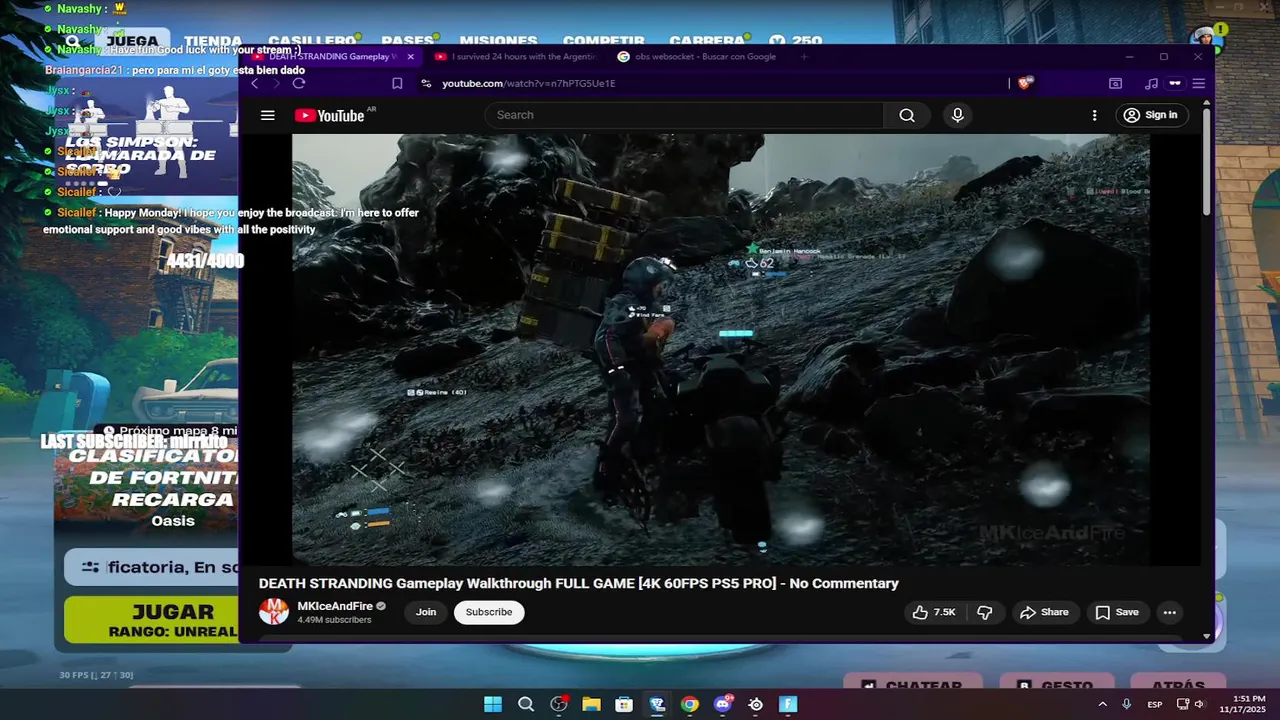This screenshot has width=1280, height=720.
Task: Open the YouTube guide hamburger menu
Action: [x=267, y=115]
